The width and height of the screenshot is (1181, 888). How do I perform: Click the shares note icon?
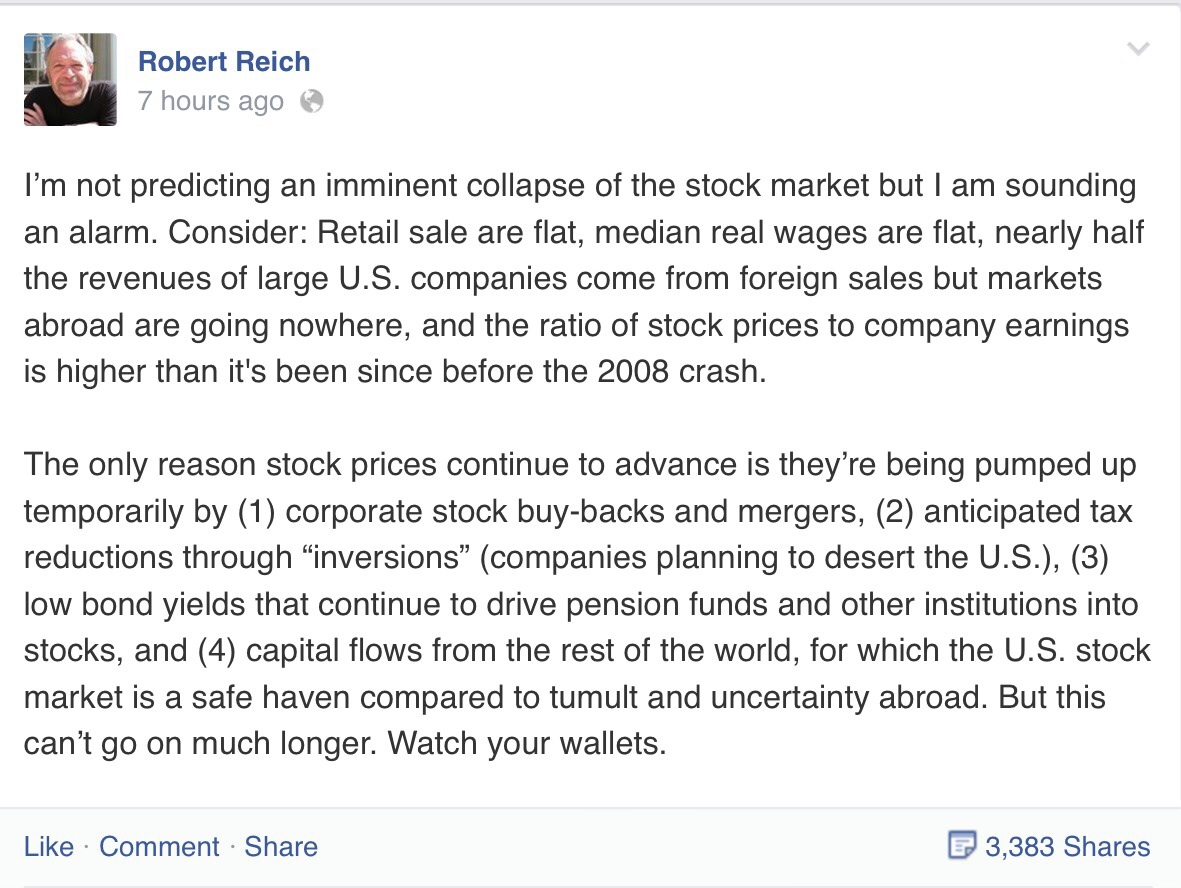pos(960,846)
